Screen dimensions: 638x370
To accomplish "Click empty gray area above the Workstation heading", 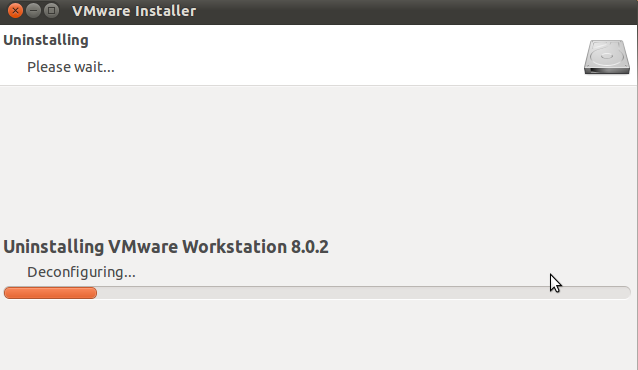I will [317, 159].
